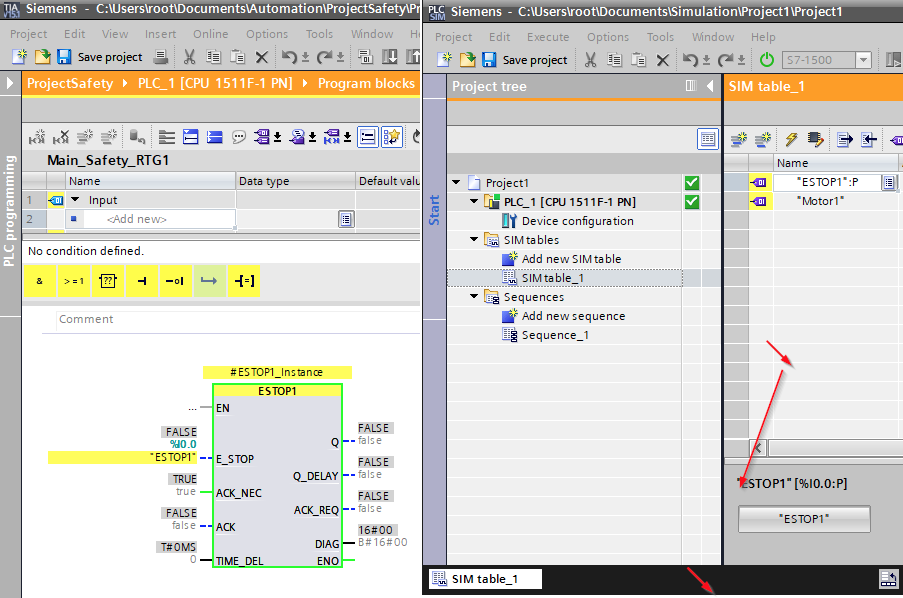Click the ESTOP1 block header
This screenshot has width=903, height=598.
(277, 391)
